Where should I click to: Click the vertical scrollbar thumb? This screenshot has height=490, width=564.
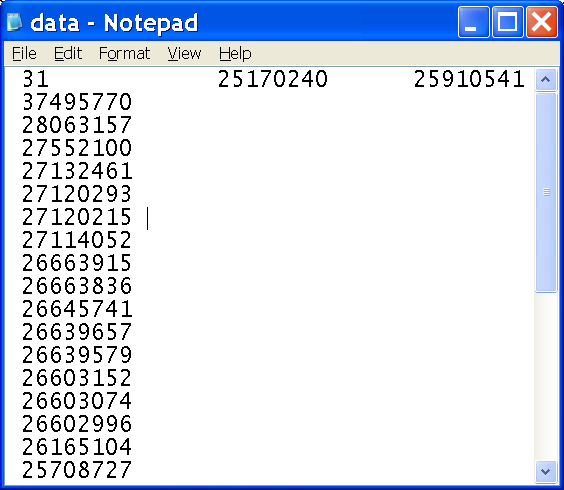(546, 192)
